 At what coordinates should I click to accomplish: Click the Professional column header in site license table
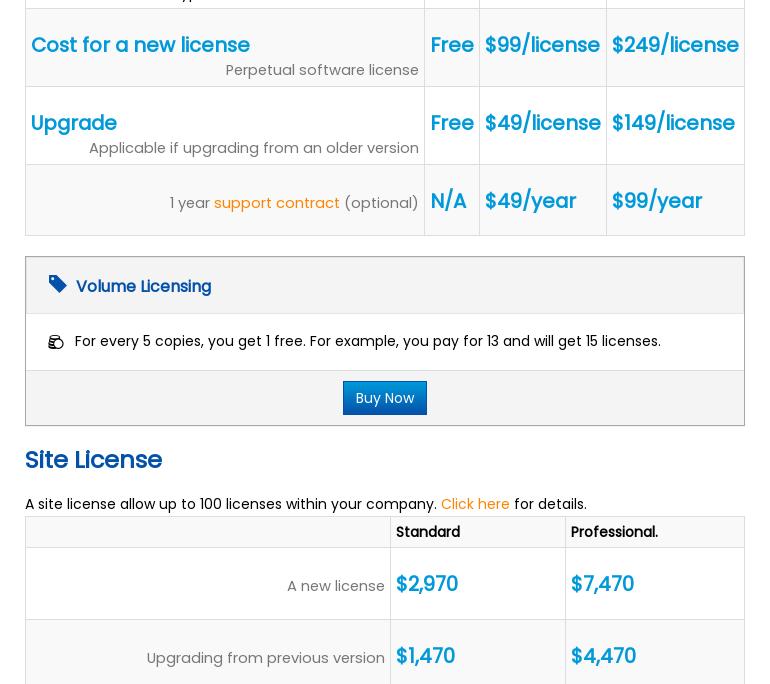pos(614,532)
